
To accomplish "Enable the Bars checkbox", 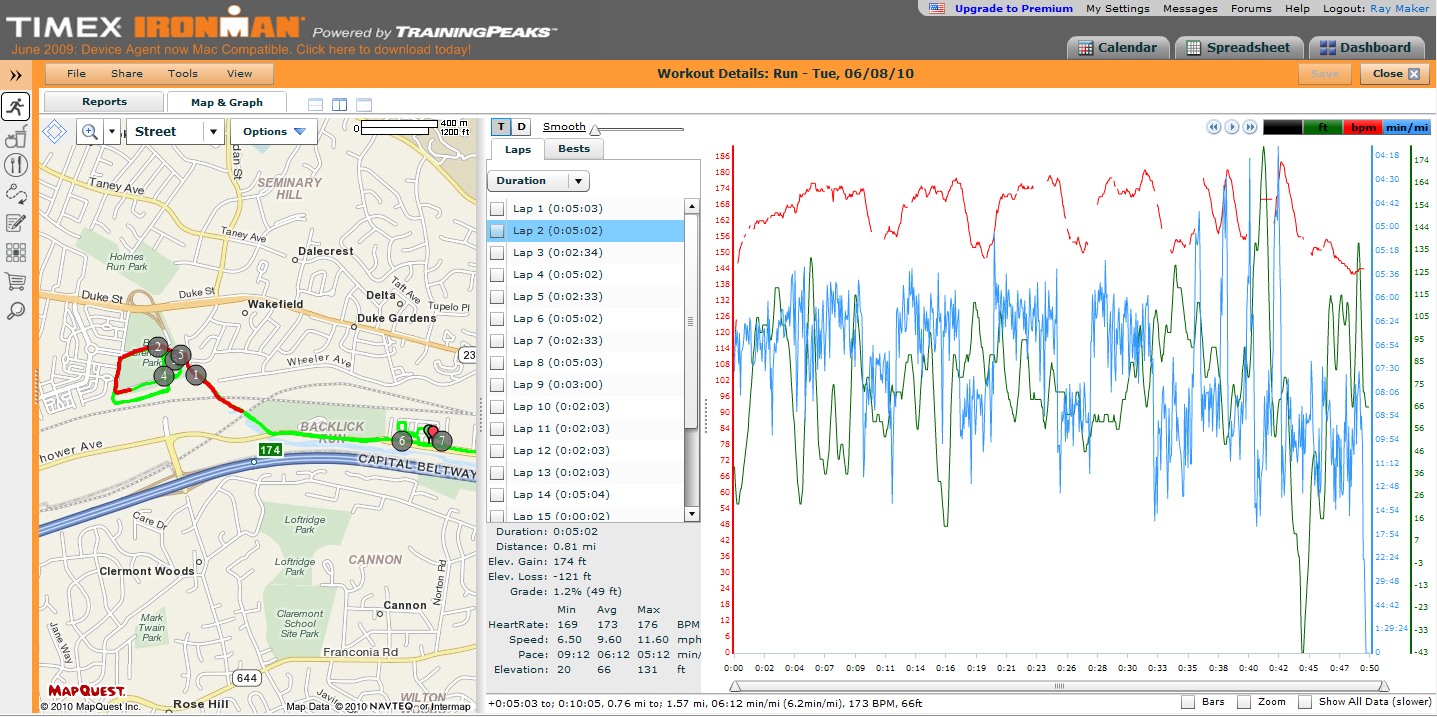I will pos(1187,702).
